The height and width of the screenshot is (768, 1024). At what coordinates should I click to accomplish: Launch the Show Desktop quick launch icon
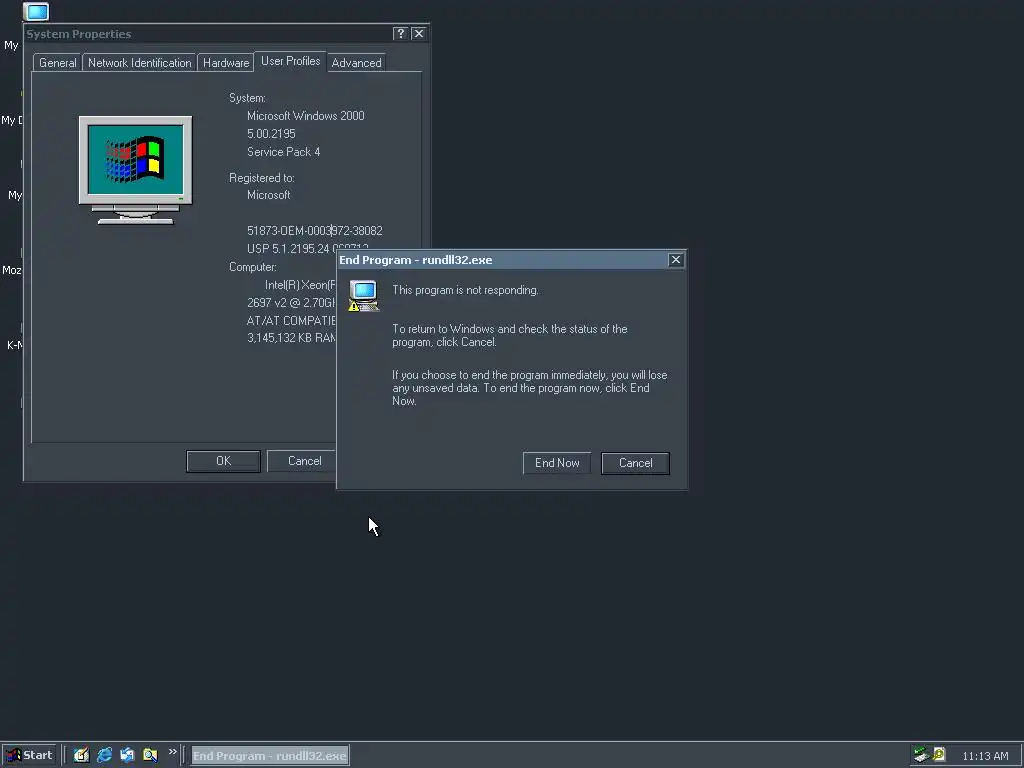coord(81,755)
